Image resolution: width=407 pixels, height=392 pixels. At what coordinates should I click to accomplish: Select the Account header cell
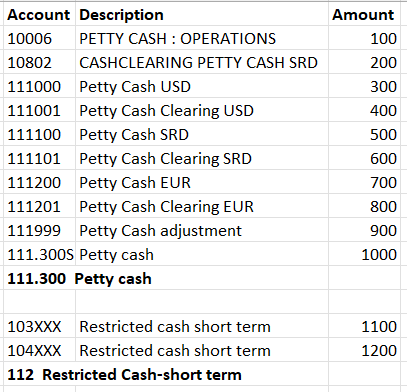[40, 15]
